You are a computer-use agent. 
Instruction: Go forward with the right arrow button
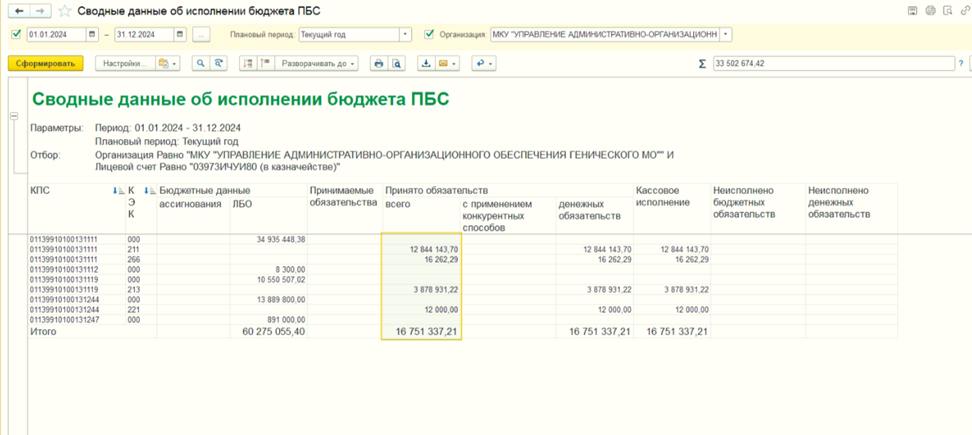coord(39,11)
